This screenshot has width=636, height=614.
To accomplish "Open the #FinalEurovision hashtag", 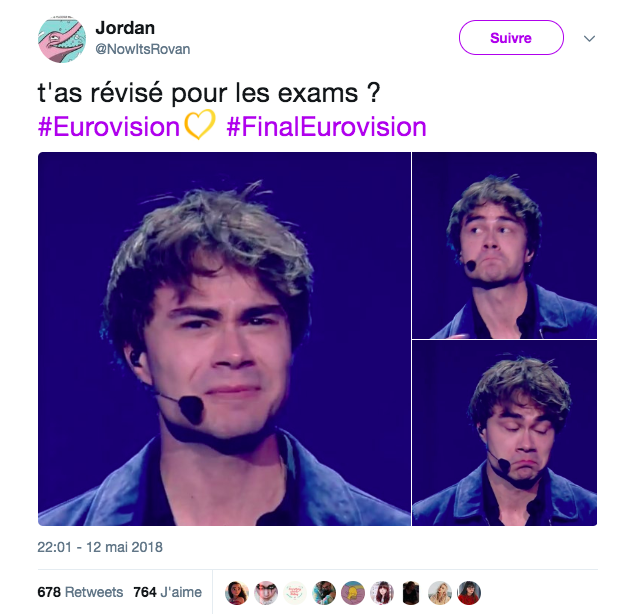I will tap(327, 127).
